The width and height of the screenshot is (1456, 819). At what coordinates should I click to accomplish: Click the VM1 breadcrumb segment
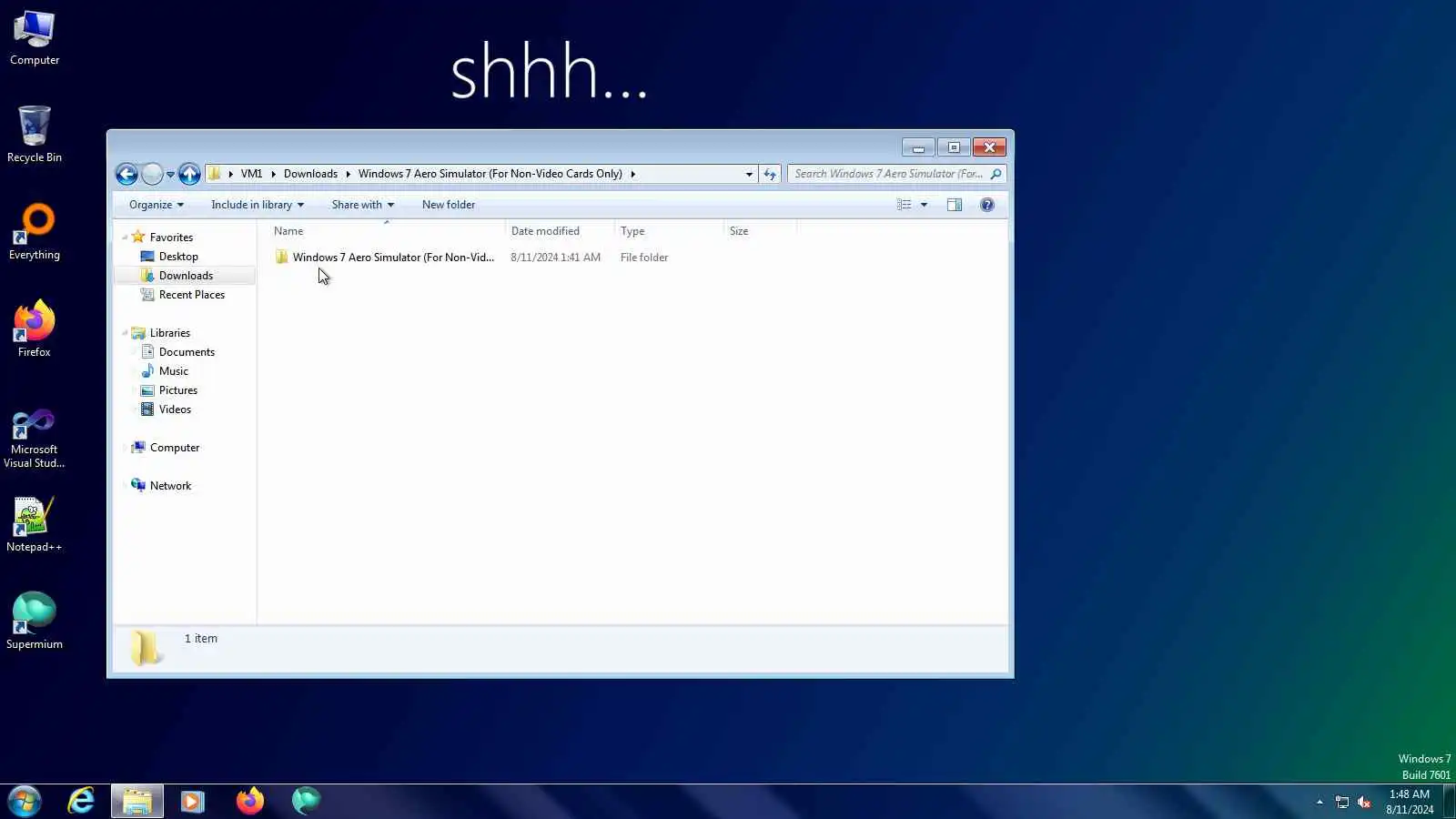tap(251, 174)
